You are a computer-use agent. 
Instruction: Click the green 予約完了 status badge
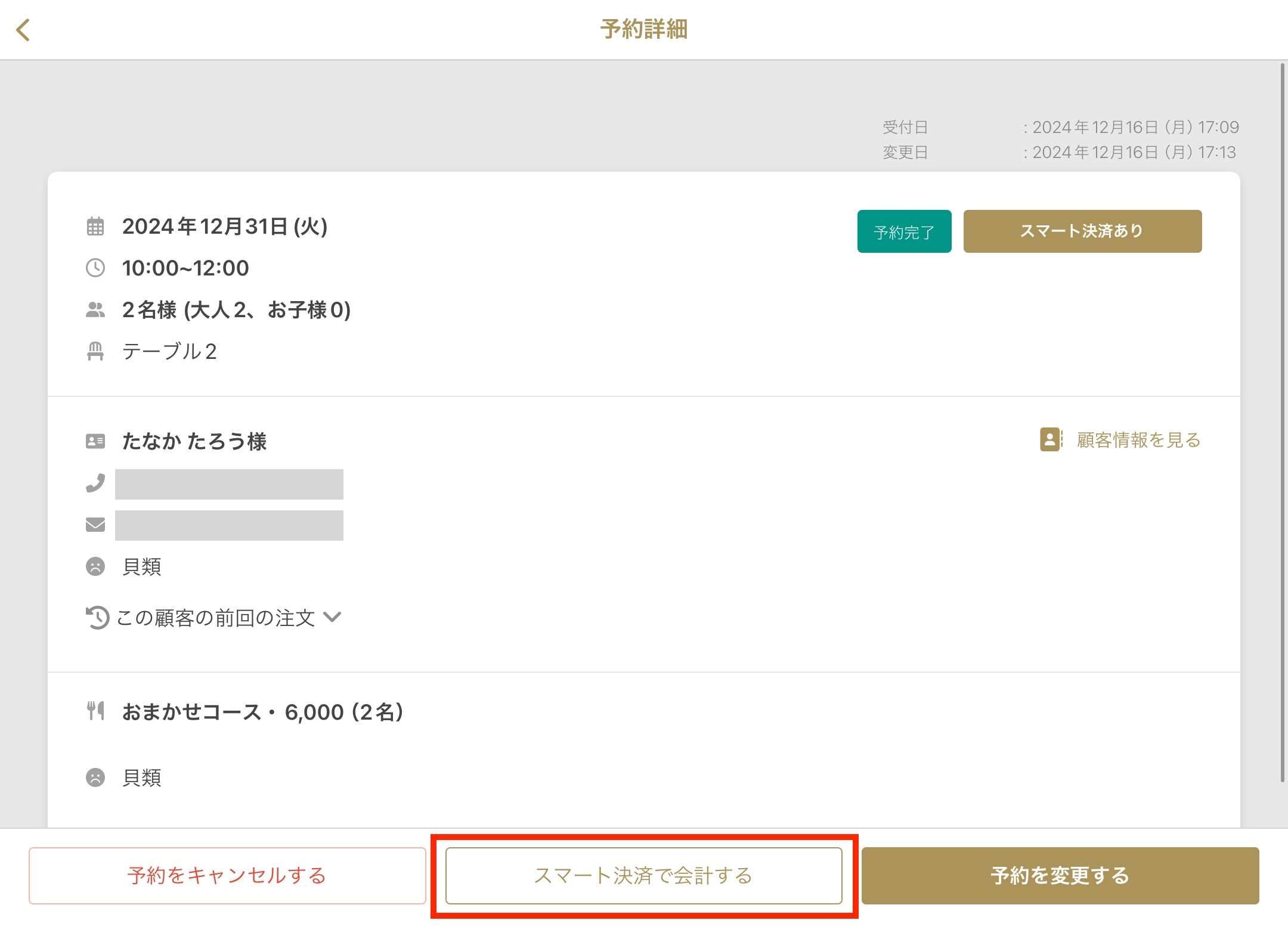(x=904, y=231)
